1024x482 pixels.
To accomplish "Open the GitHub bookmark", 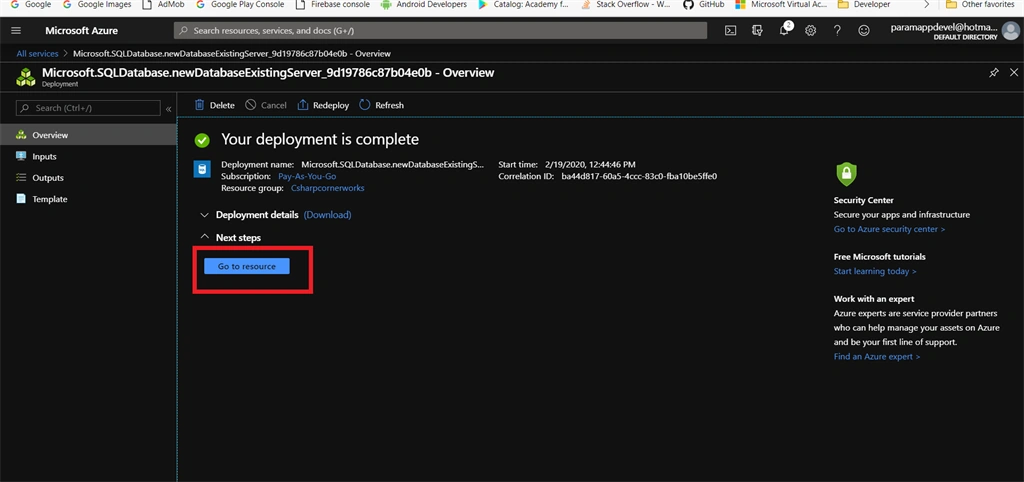I will coord(703,5).
